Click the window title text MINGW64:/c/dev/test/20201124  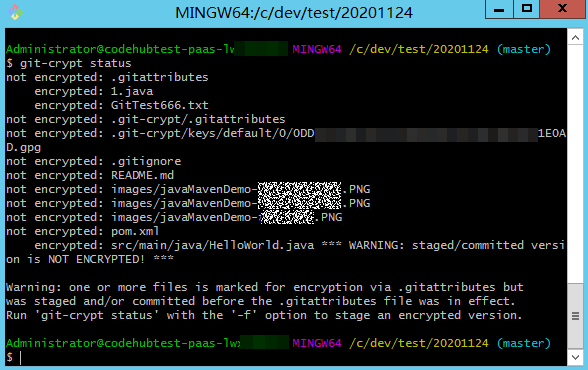(x=294, y=13)
